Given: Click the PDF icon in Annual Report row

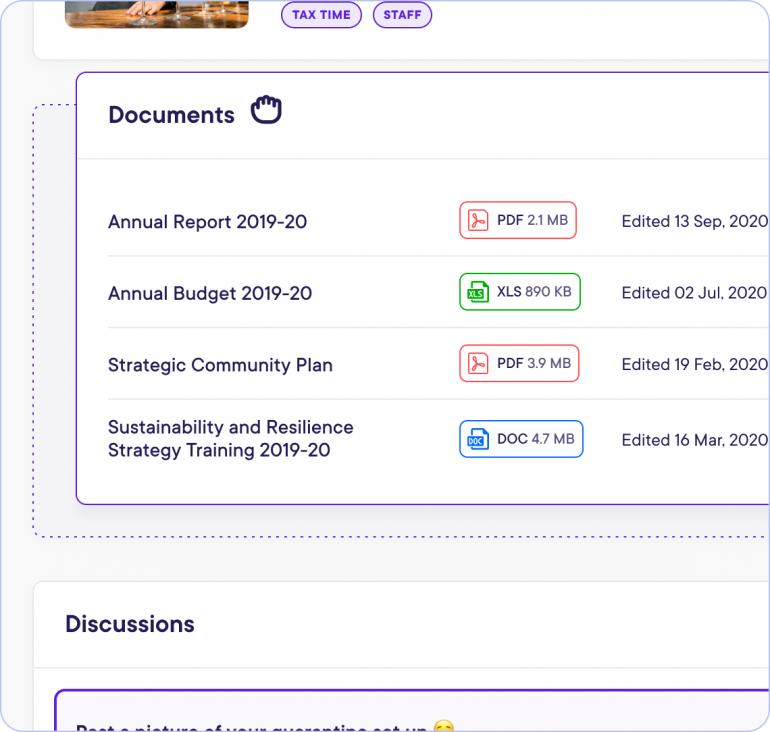Looking at the screenshot, I should (x=478, y=220).
